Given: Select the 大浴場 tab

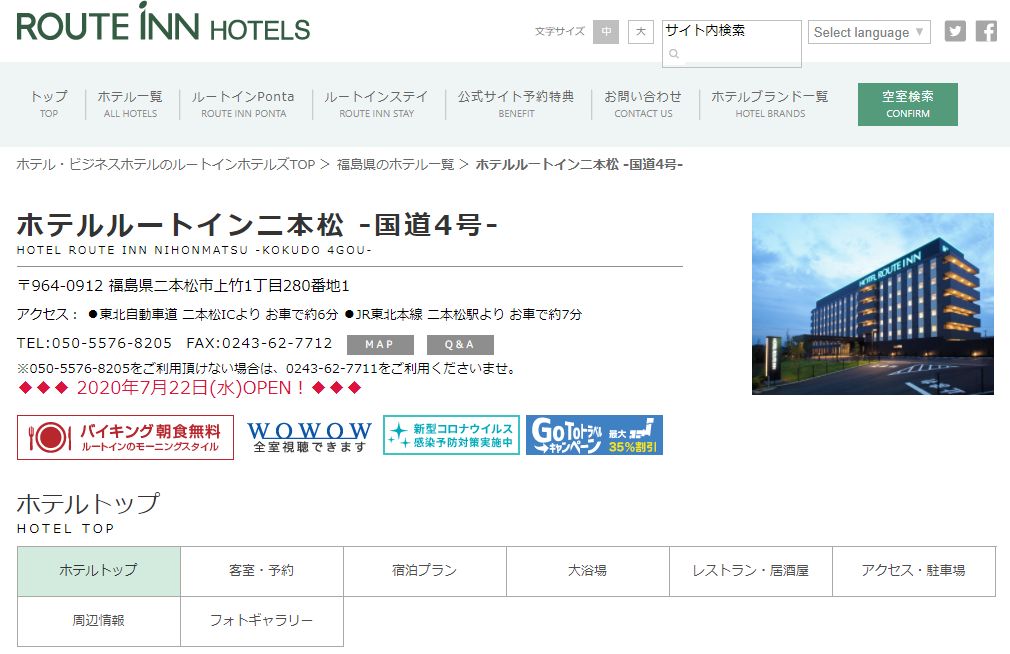Looking at the screenshot, I should tap(587, 571).
